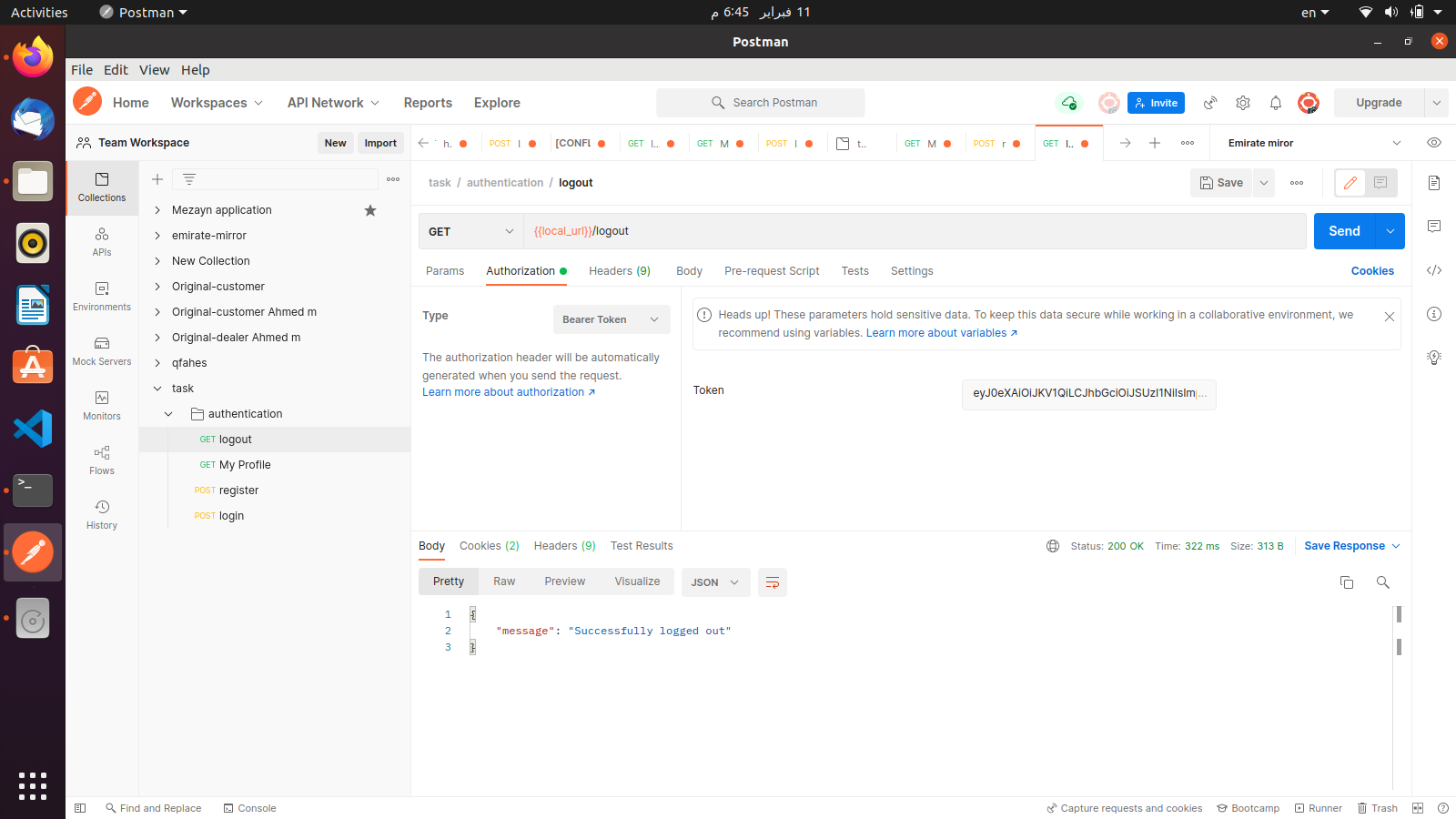Click the Cookies link
The height and width of the screenshot is (819, 1456).
point(1372,271)
